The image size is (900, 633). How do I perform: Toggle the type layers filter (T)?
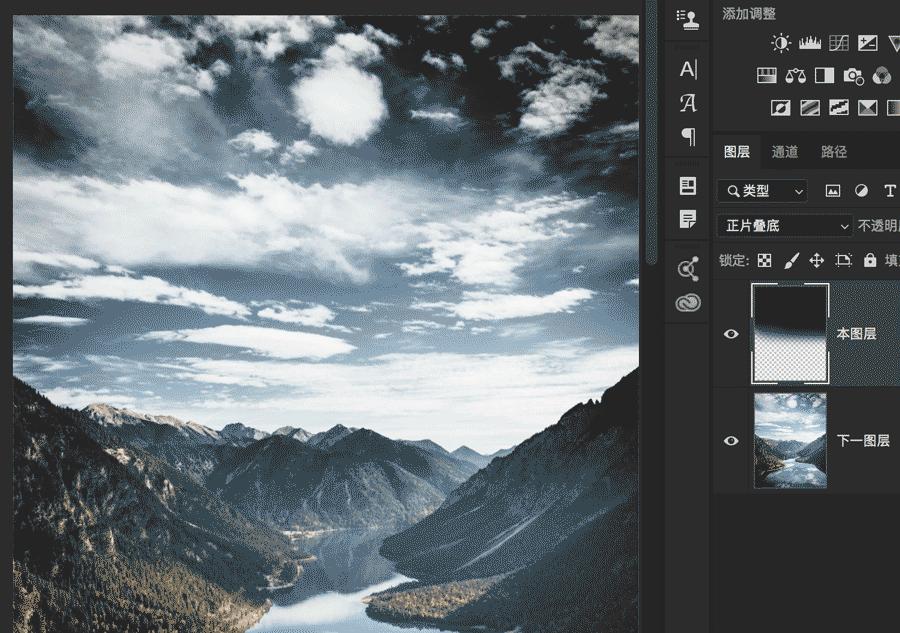890,191
